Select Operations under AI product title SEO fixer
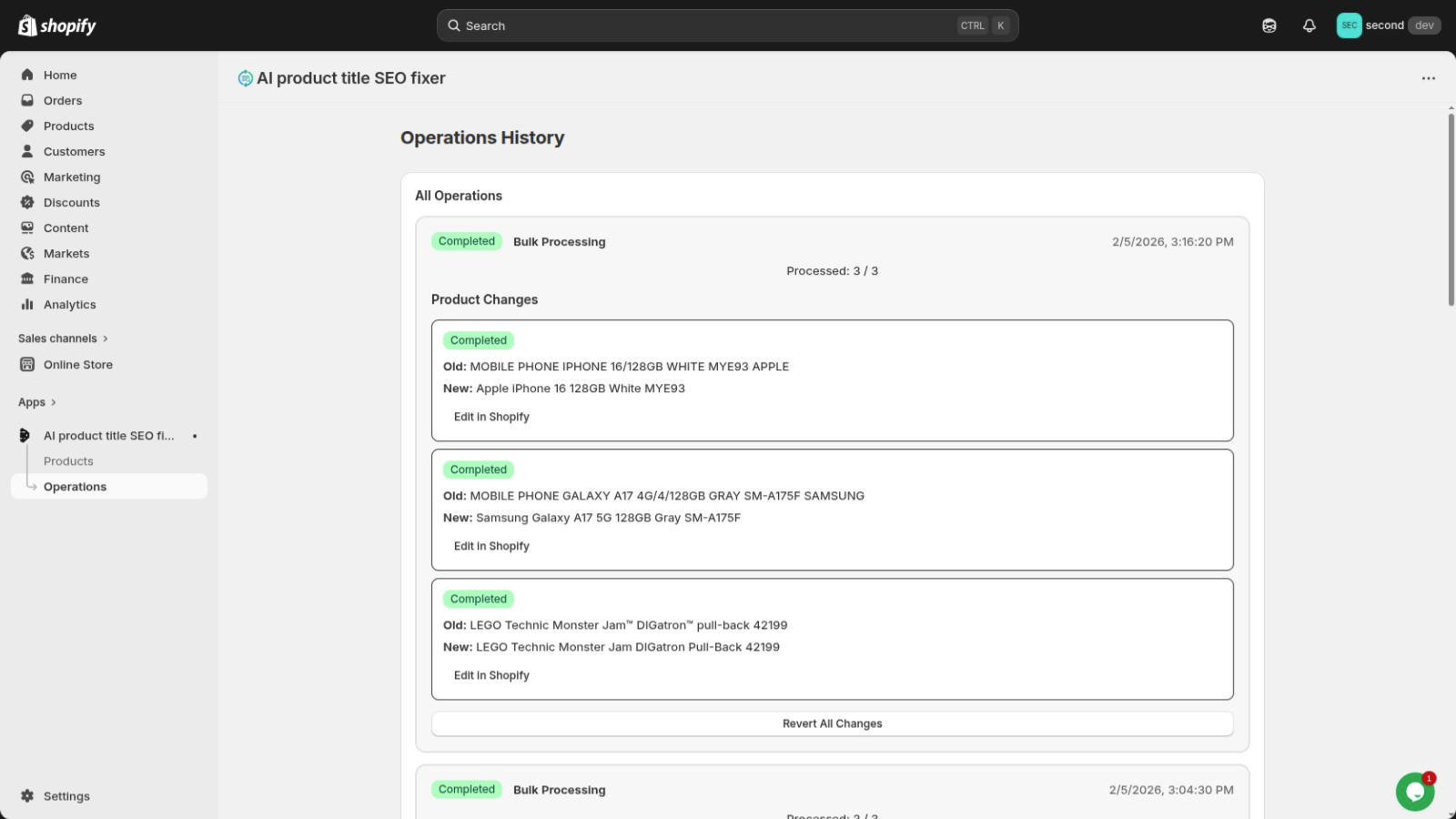1456x819 pixels. [x=75, y=486]
